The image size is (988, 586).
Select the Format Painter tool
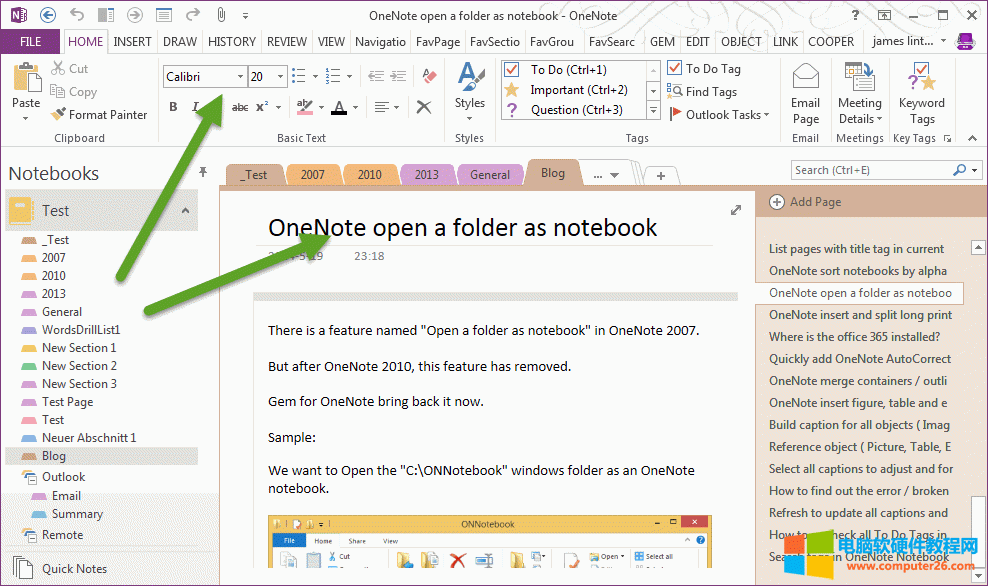[100, 114]
